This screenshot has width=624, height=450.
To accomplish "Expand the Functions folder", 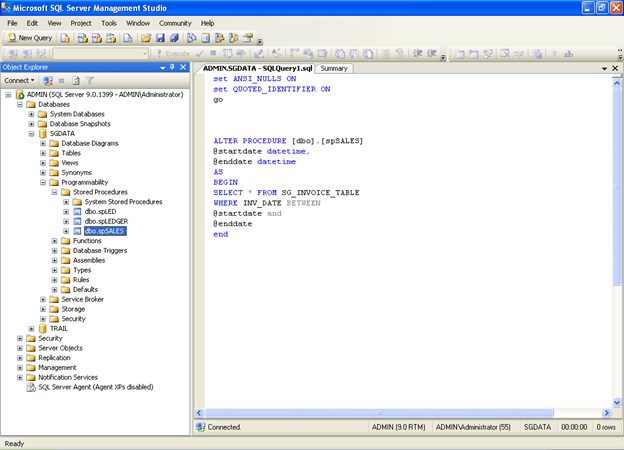I will (55, 241).
